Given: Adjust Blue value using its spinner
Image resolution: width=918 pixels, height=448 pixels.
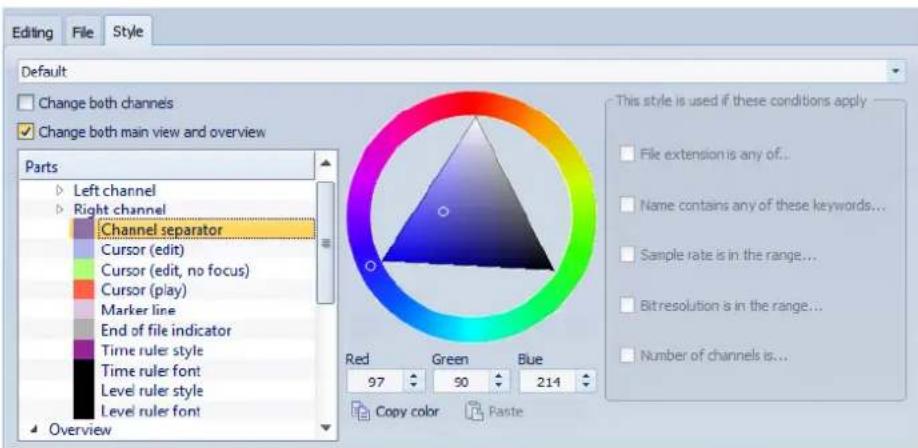Looking at the screenshot, I should click(587, 382).
